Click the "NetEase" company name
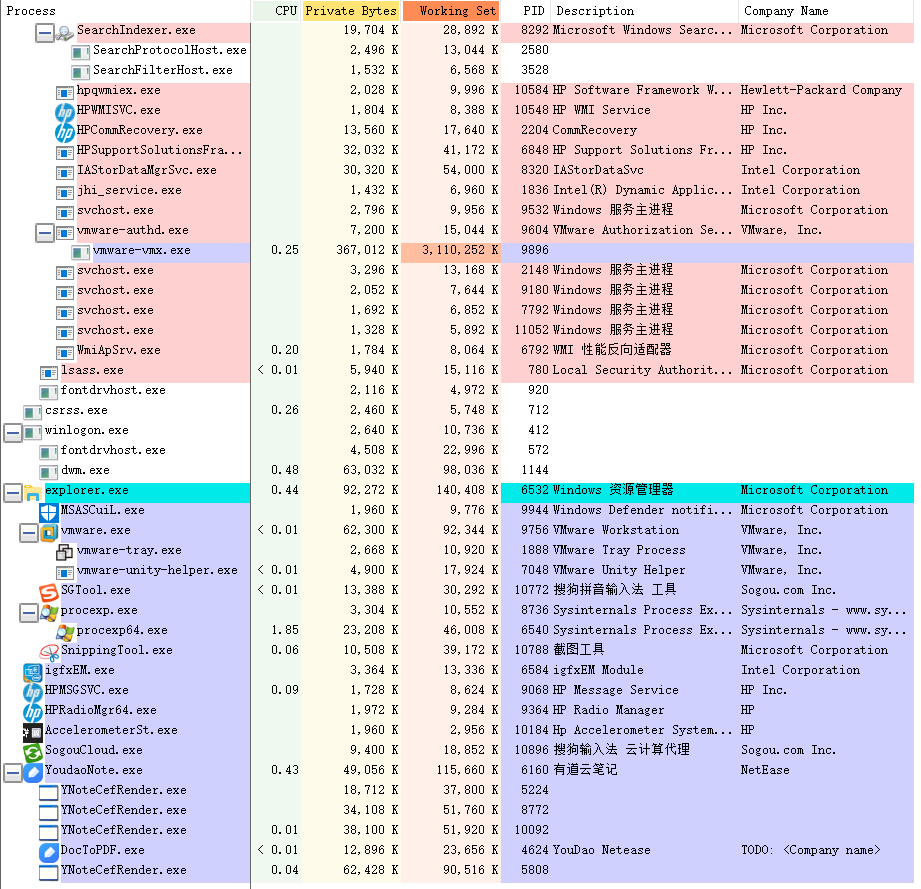Image resolution: width=921 pixels, height=889 pixels. pos(765,770)
